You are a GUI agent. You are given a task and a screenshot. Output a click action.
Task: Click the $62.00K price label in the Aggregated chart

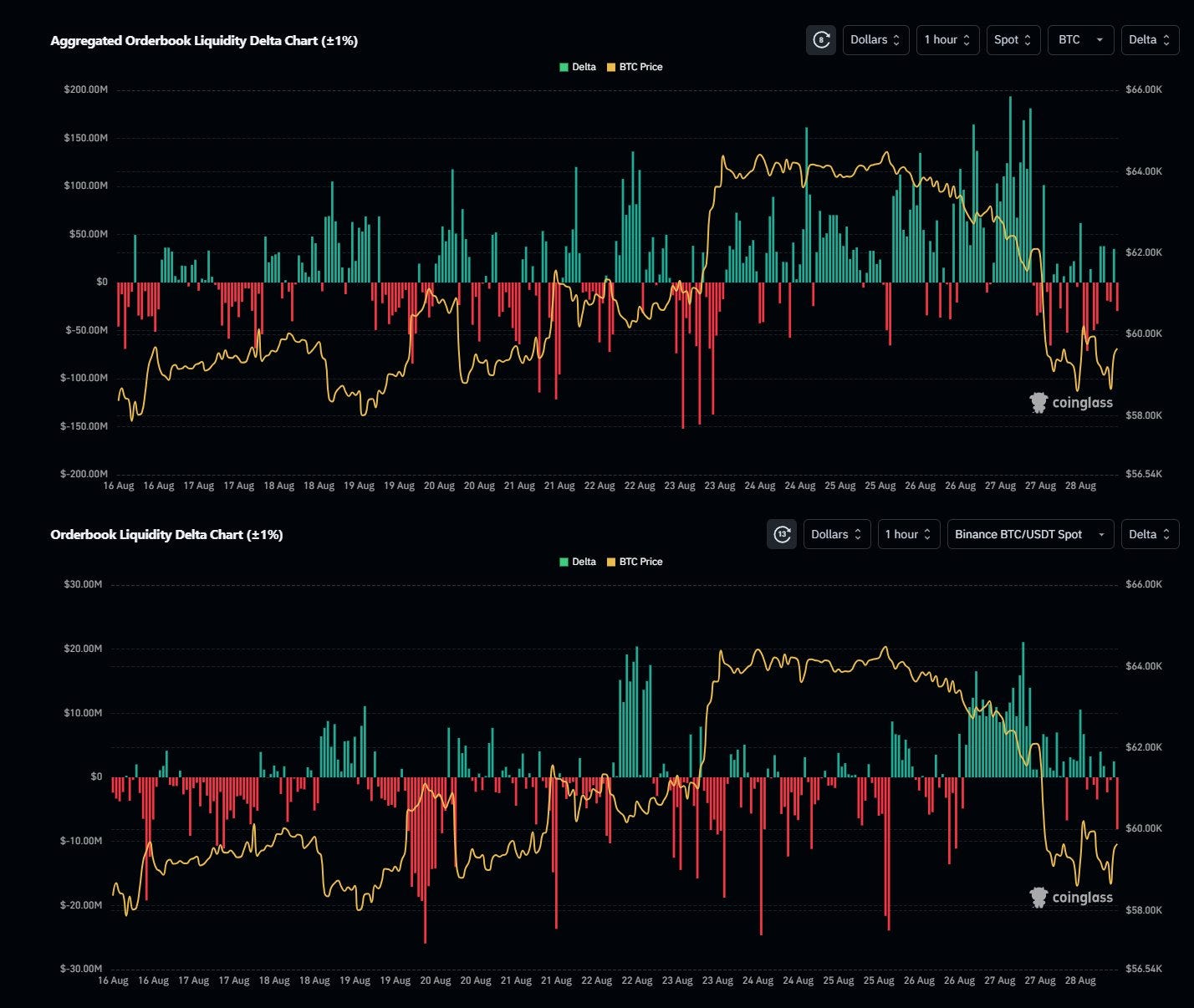pos(1144,252)
